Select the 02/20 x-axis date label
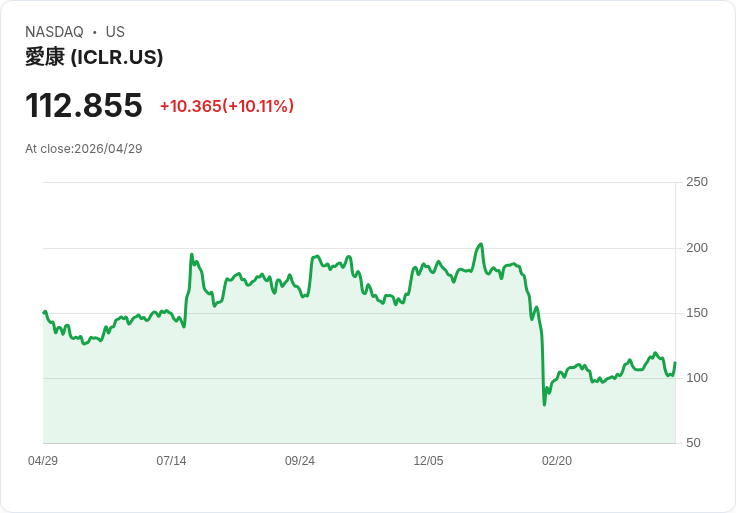736x513 pixels. [557, 460]
